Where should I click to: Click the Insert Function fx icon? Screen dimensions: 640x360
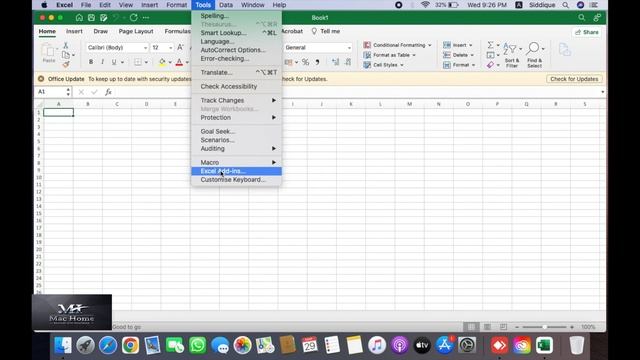(108, 92)
